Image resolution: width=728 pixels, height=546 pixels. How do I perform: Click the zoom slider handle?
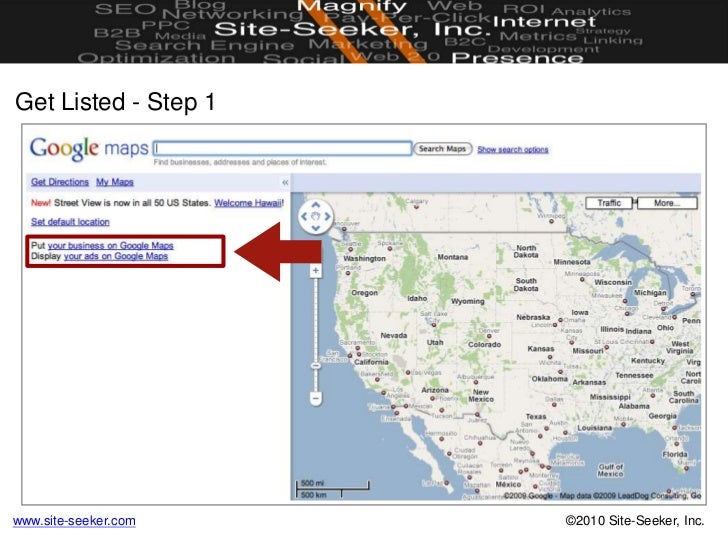click(x=316, y=366)
